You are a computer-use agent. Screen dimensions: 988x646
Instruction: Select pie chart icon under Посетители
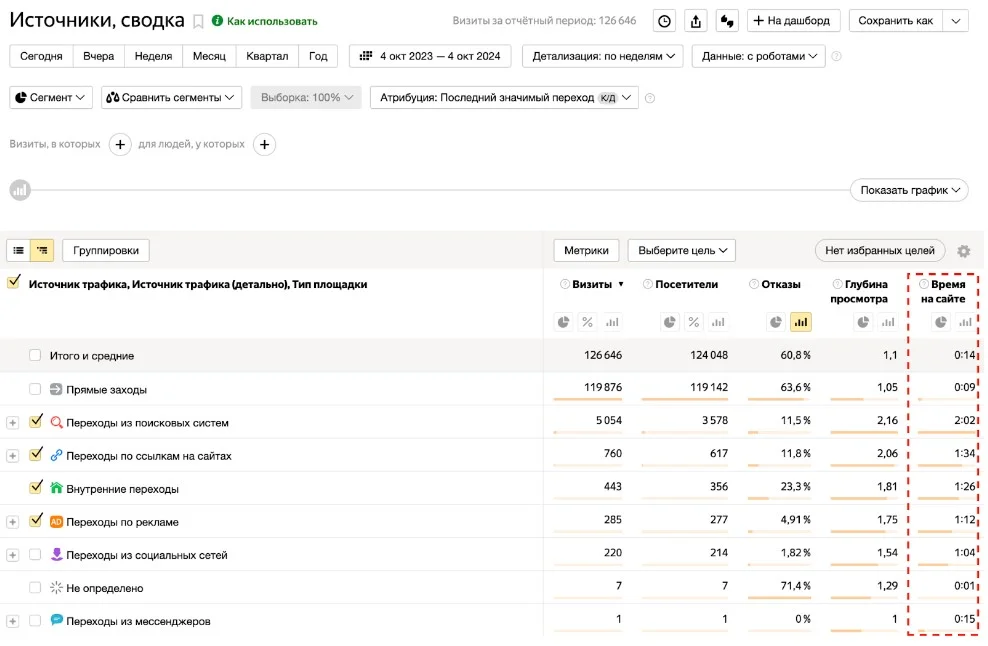[669, 322]
